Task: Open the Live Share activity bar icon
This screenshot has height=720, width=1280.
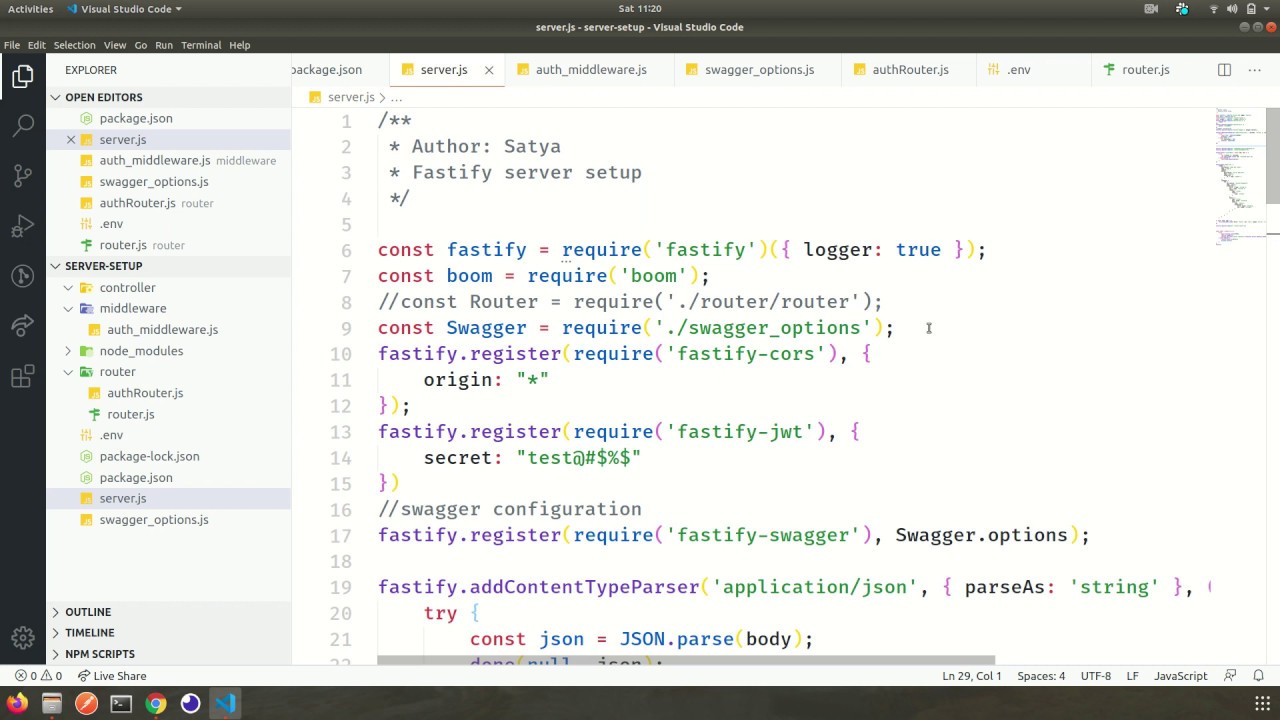Action: pos(23,326)
